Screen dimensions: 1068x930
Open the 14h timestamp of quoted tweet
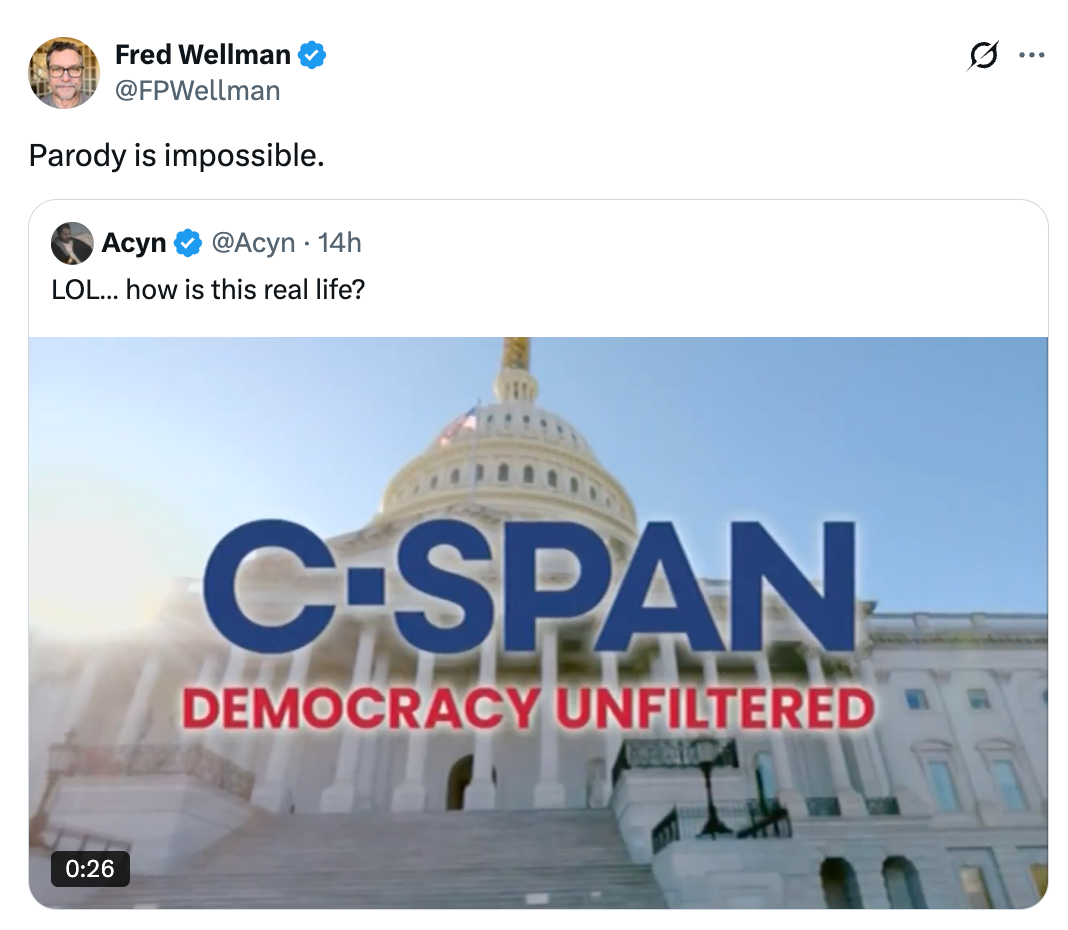pyautogui.click(x=340, y=243)
